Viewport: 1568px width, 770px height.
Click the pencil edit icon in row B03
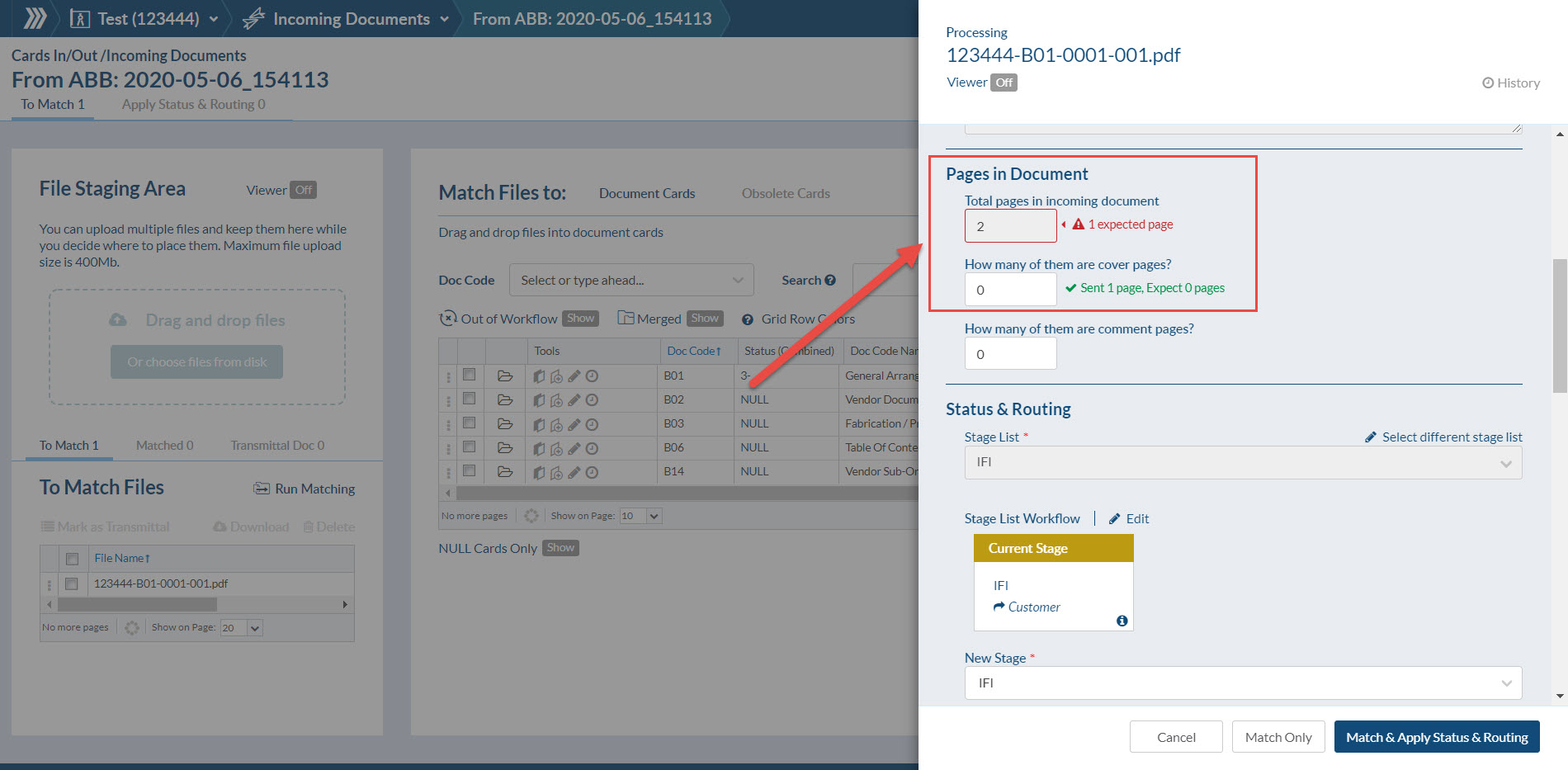[574, 423]
